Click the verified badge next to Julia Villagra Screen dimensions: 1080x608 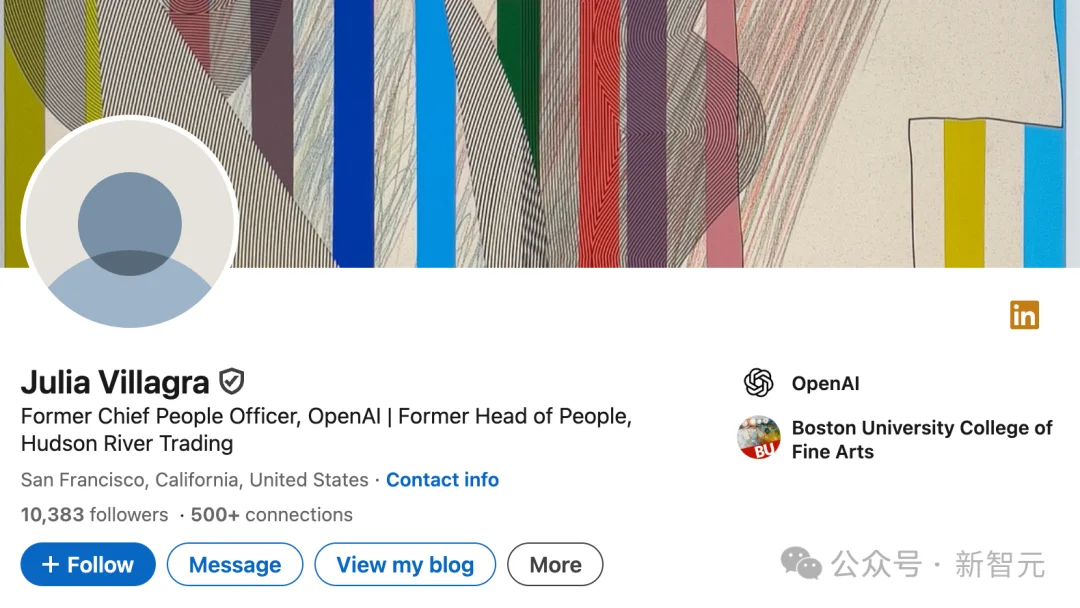coord(231,381)
